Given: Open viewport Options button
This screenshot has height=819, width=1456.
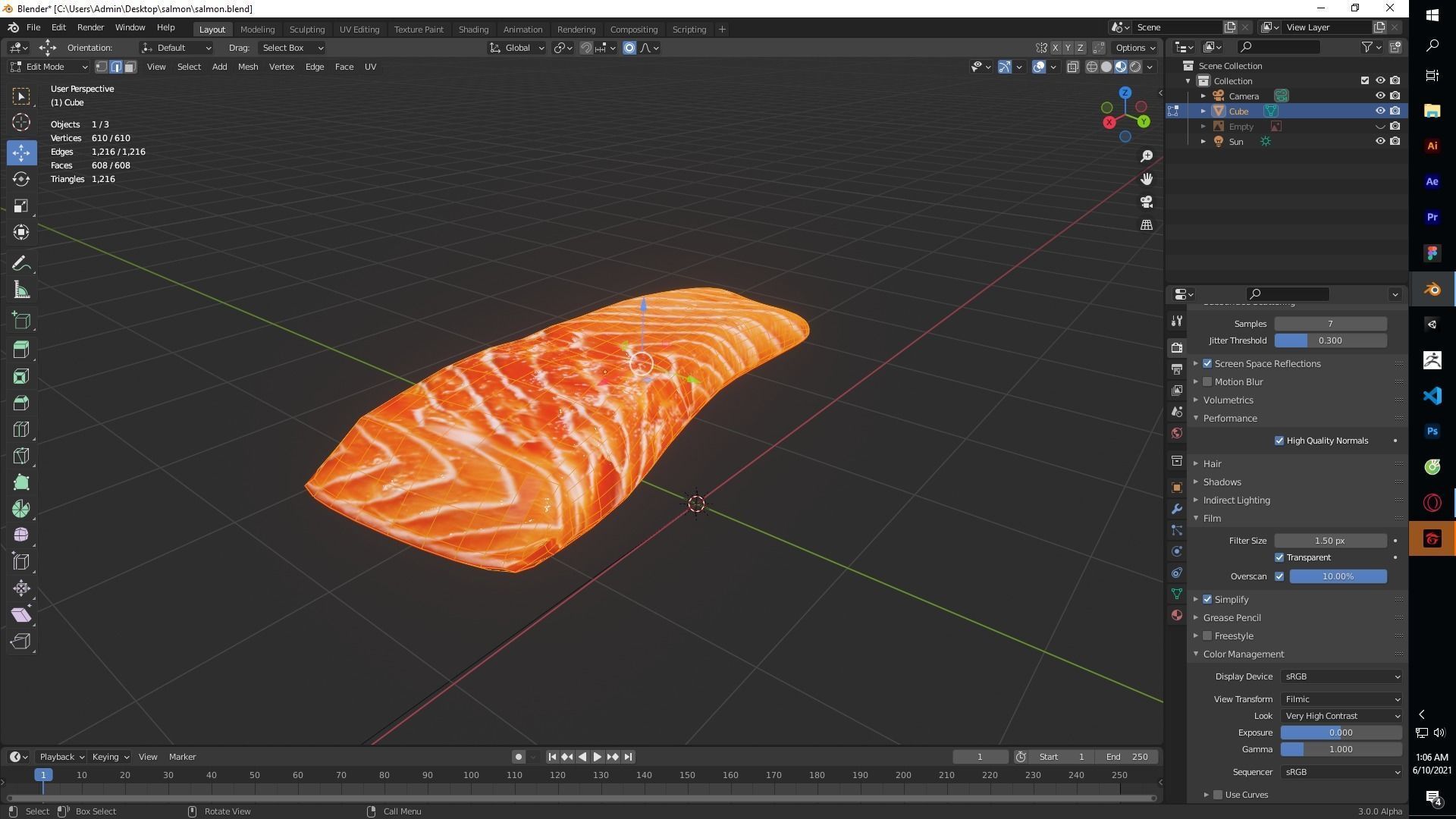Looking at the screenshot, I should point(1135,48).
